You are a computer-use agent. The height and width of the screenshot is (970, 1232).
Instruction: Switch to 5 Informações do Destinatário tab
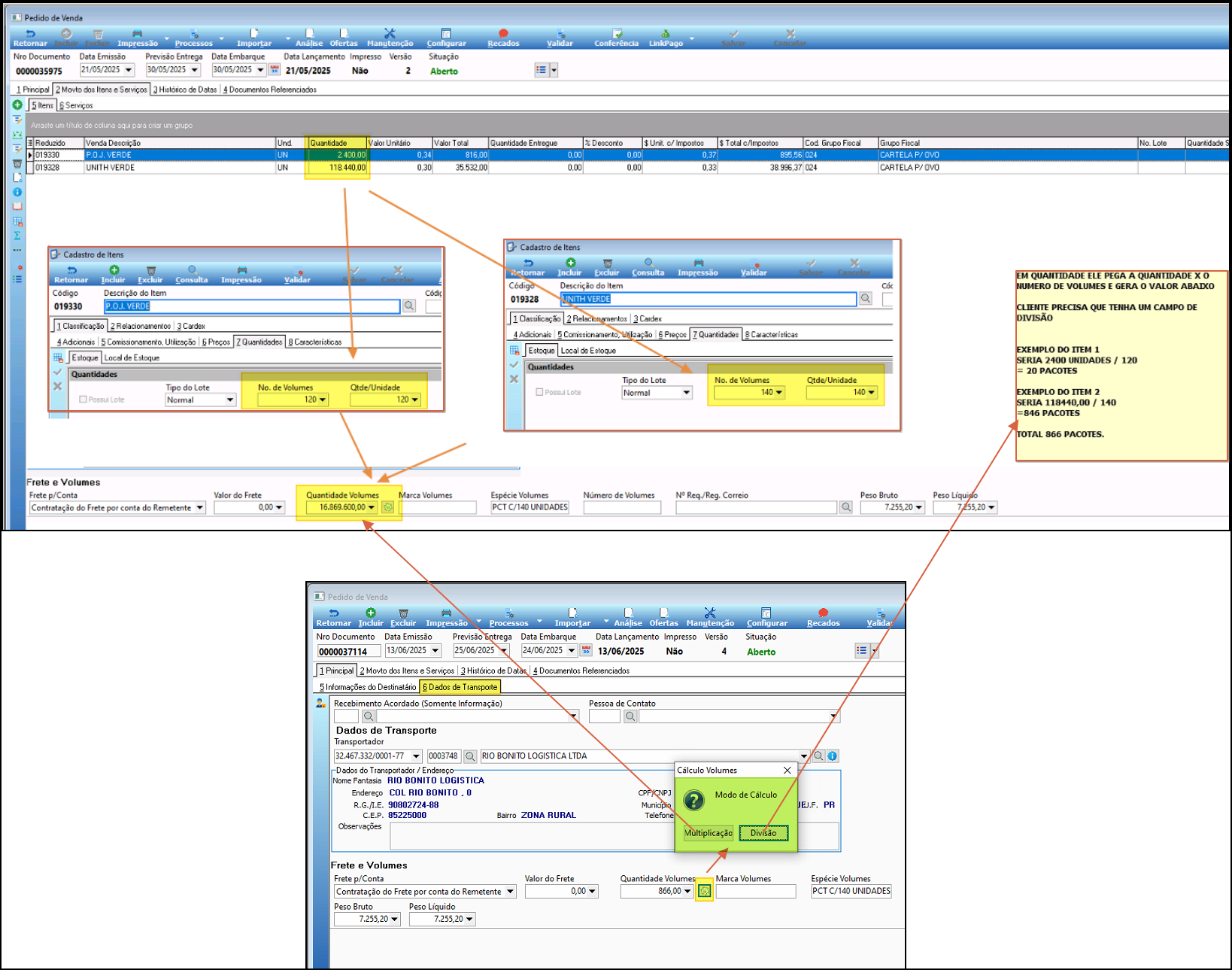pyautogui.click(x=368, y=687)
